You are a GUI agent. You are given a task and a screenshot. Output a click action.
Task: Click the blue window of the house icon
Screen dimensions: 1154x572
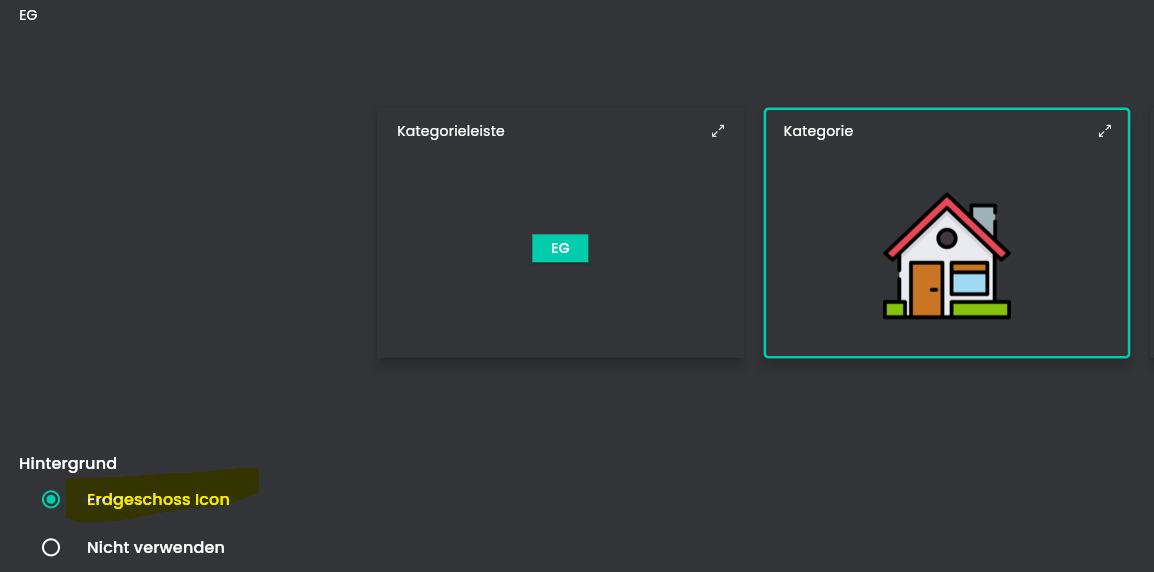tap(968, 283)
